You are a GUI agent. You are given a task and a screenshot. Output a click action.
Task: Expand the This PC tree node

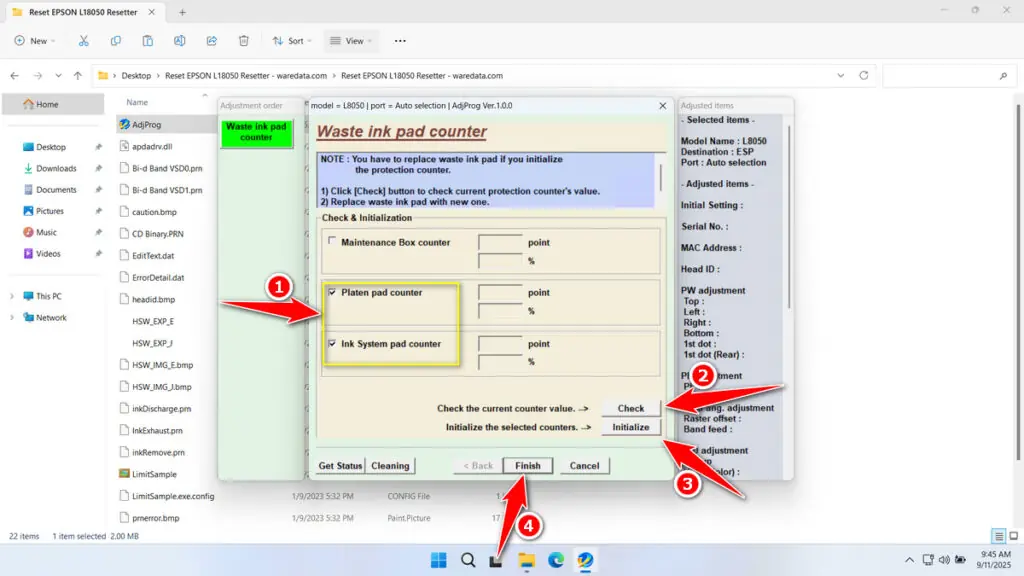[11, 297]
